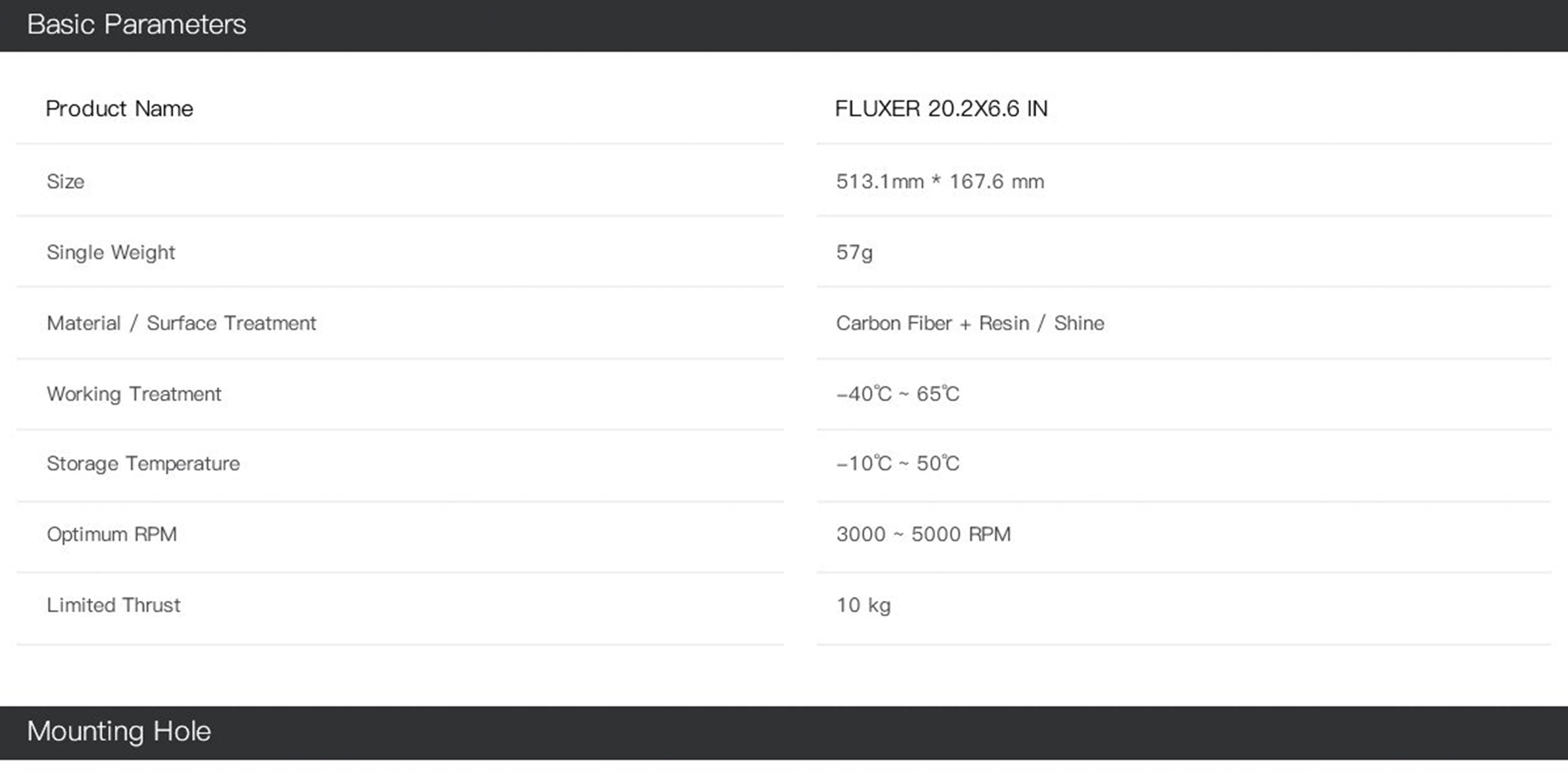
Task: Select the 3000 ~ 5000 RPM value
Action: tap(923, 535)
